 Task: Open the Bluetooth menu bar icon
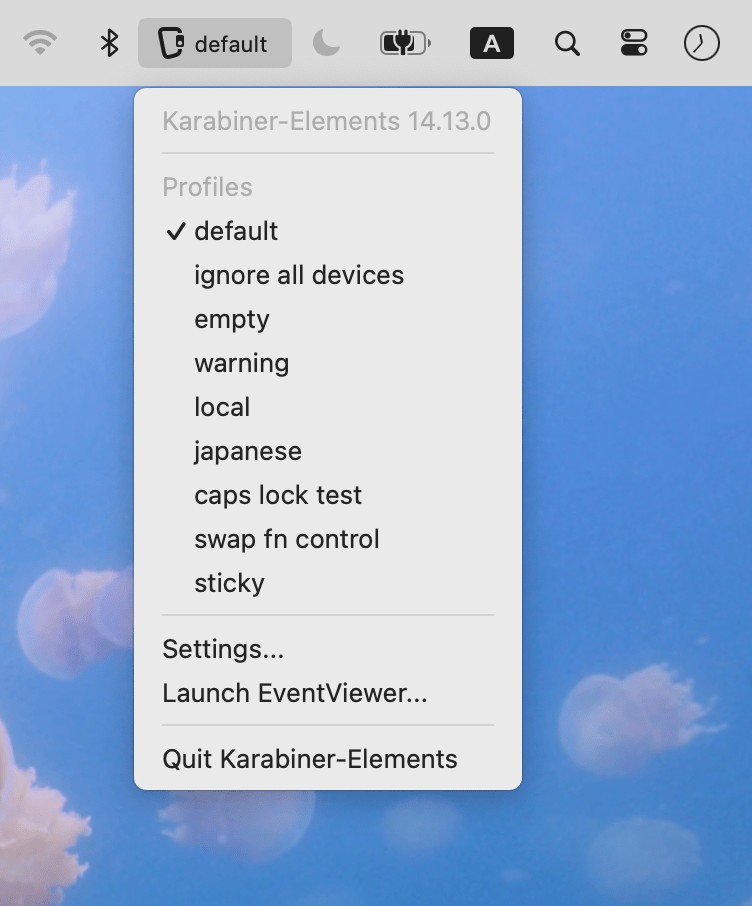coord(109,43)
